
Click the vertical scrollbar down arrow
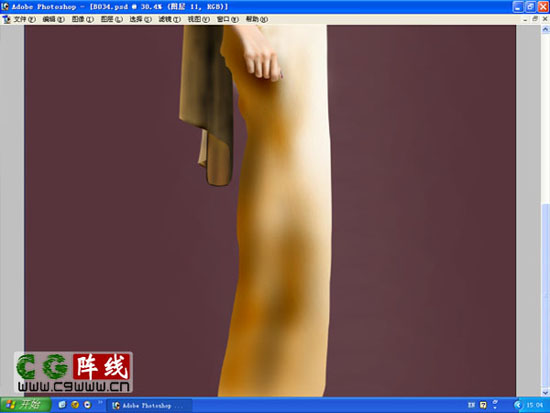coord(545,393)
